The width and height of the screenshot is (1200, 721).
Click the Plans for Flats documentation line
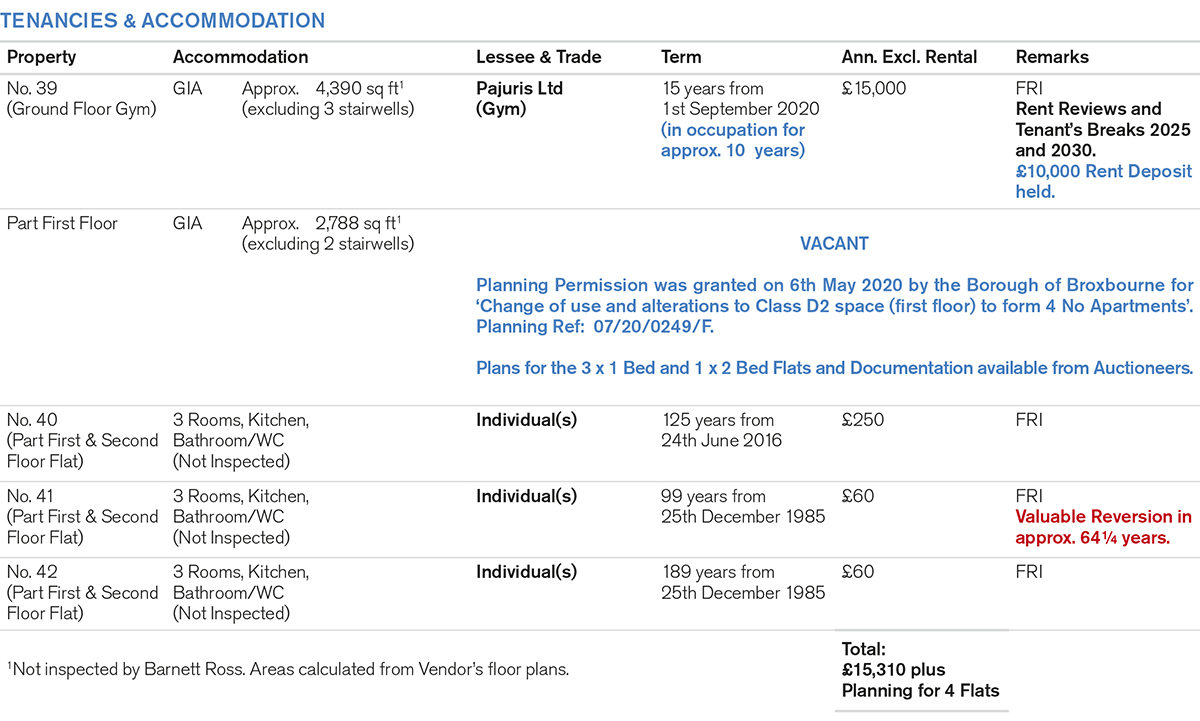coord(834,368)
